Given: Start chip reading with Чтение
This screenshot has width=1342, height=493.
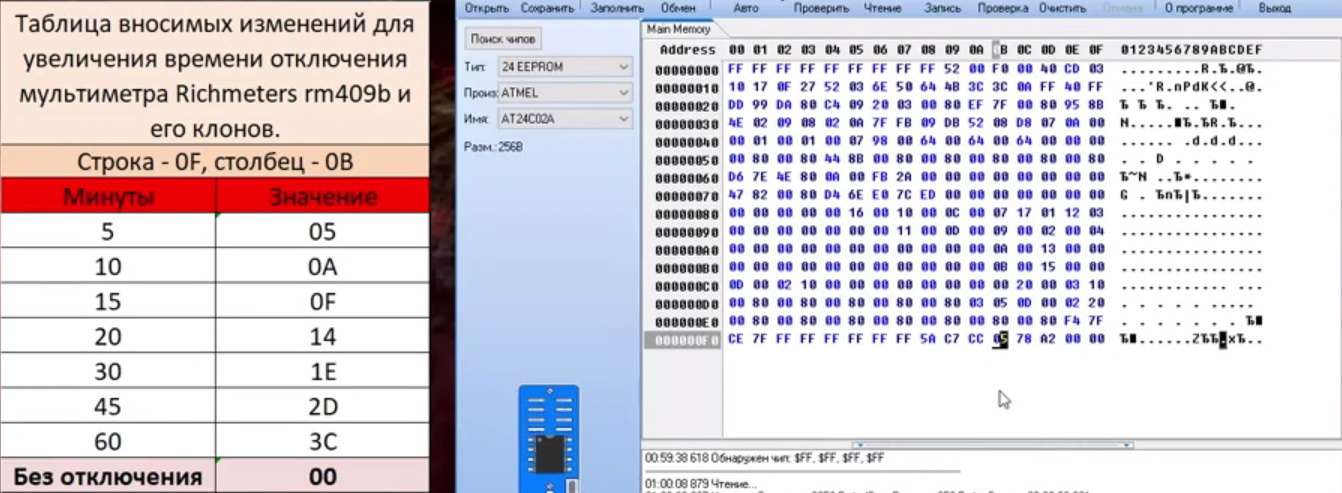Looking at the screenshot, I should (883, 7).
